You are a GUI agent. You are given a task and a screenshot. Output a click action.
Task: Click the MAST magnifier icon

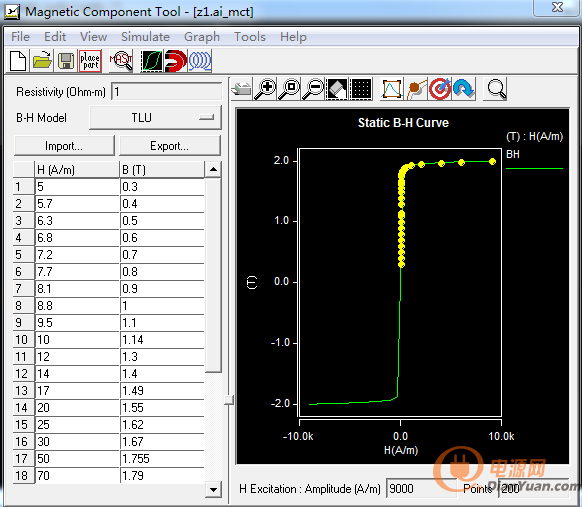point(121,61)
